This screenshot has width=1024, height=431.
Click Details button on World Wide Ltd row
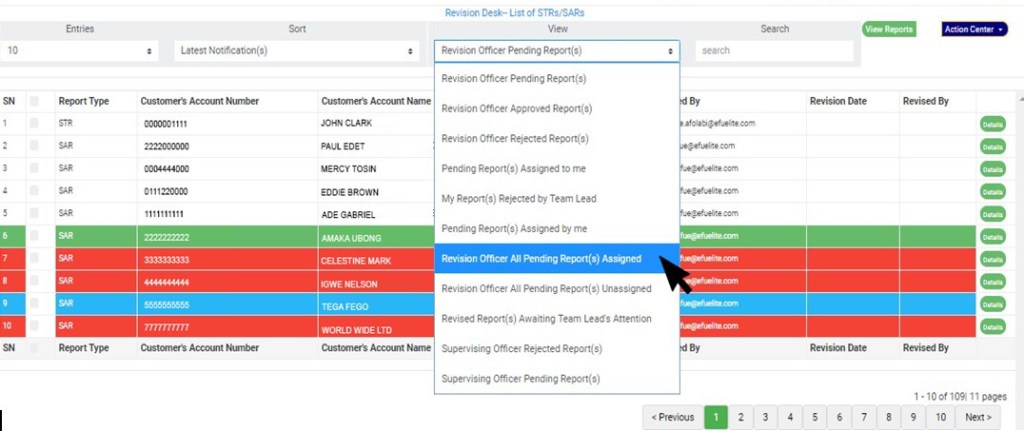pos(991,327)
